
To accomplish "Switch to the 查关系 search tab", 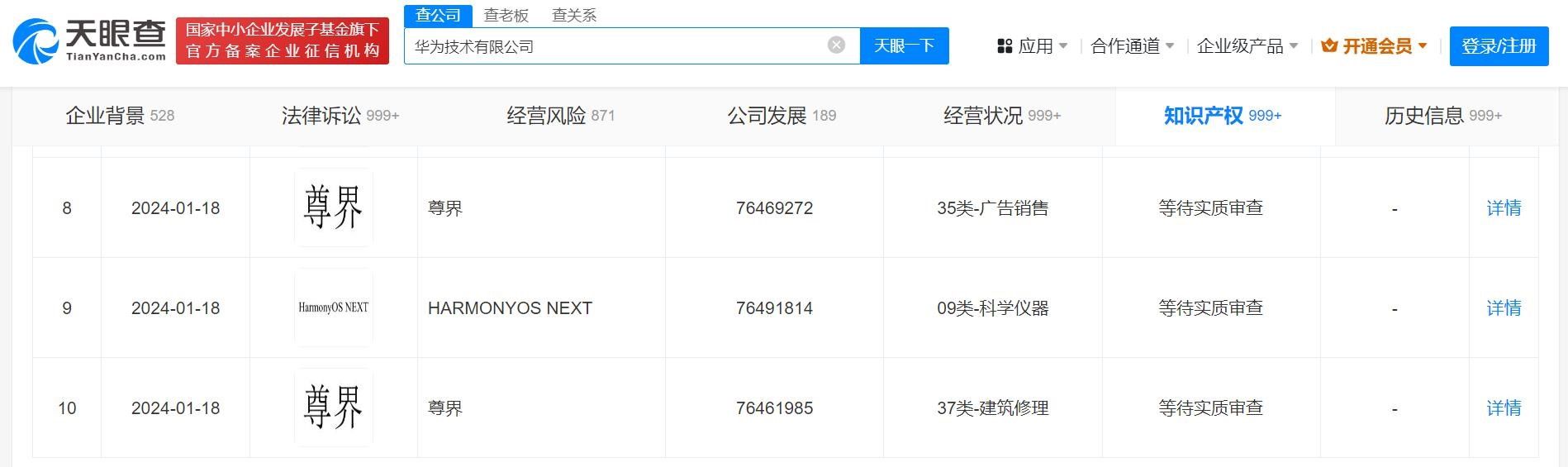I will (573, 15).
